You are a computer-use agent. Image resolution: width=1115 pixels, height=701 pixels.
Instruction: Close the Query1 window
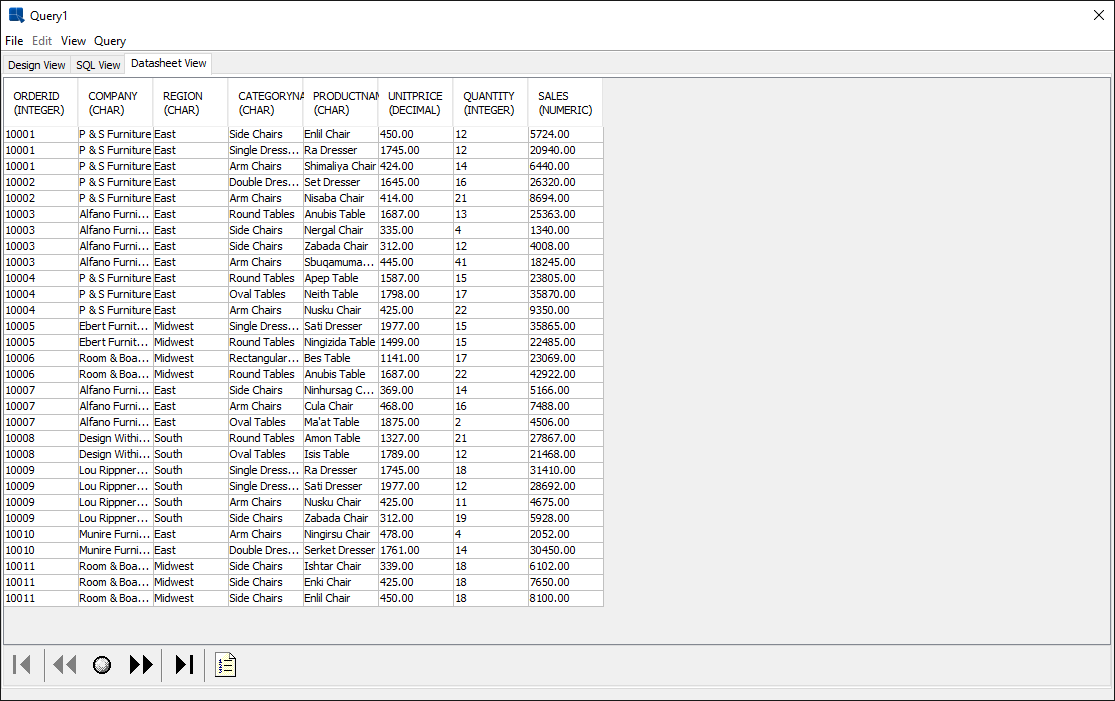coord(1098,16)
